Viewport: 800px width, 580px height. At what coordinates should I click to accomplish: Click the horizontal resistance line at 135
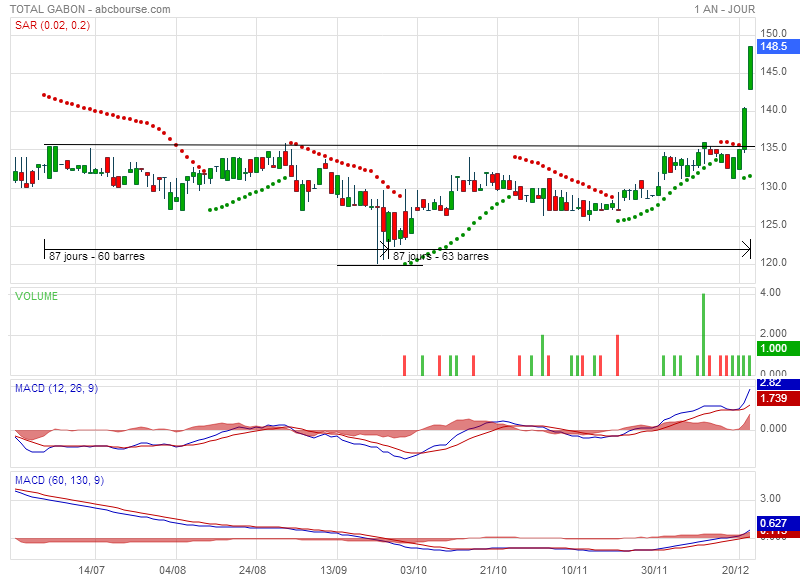point(399,146)
